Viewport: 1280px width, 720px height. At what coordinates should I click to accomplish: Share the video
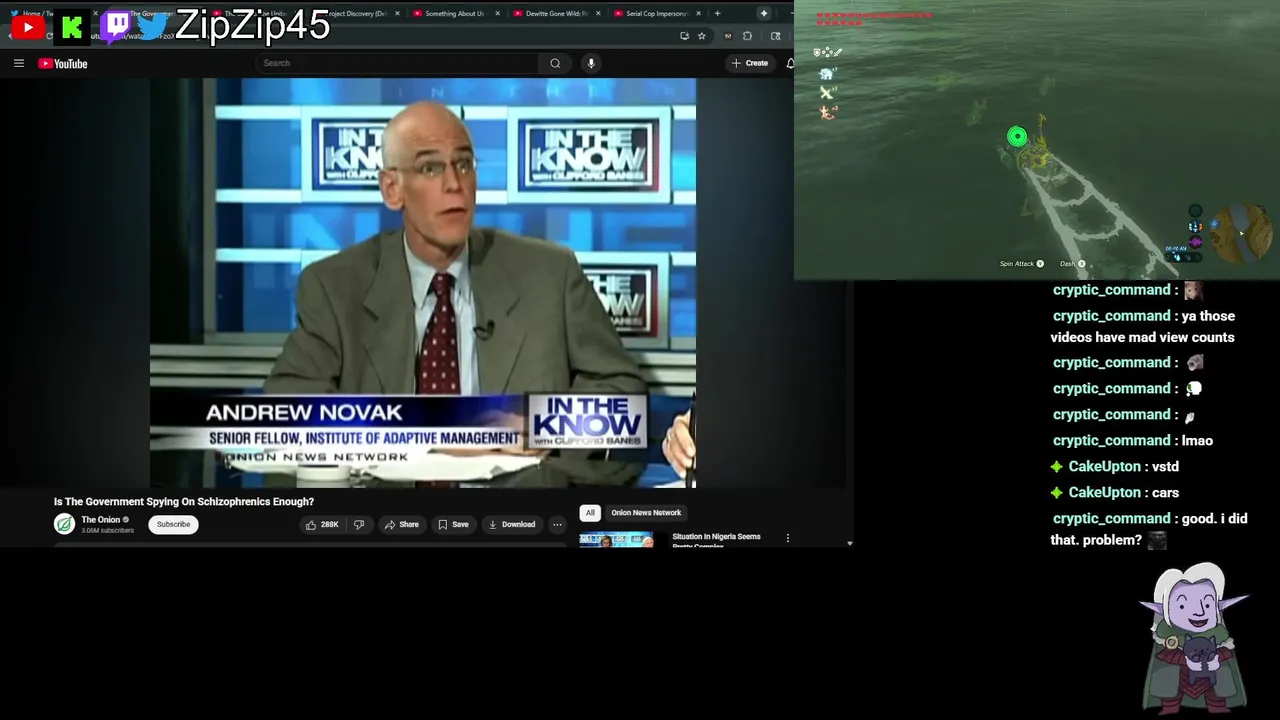coord(402,524)
